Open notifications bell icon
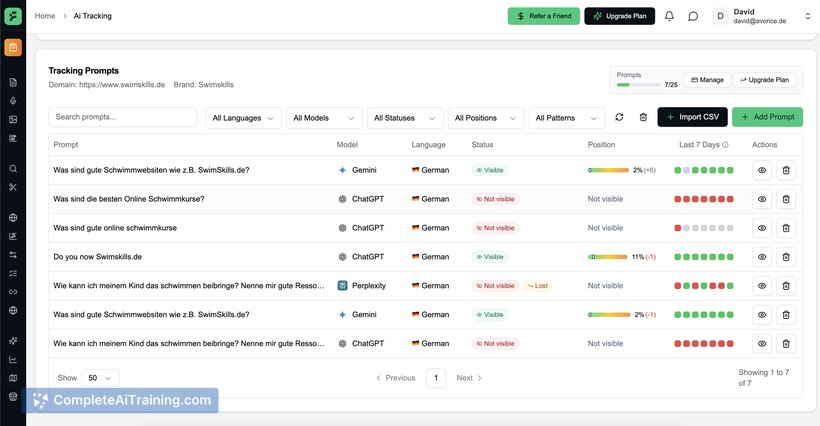Image resolution: width=820 pixels, height=426 pixels. point(669,16)
